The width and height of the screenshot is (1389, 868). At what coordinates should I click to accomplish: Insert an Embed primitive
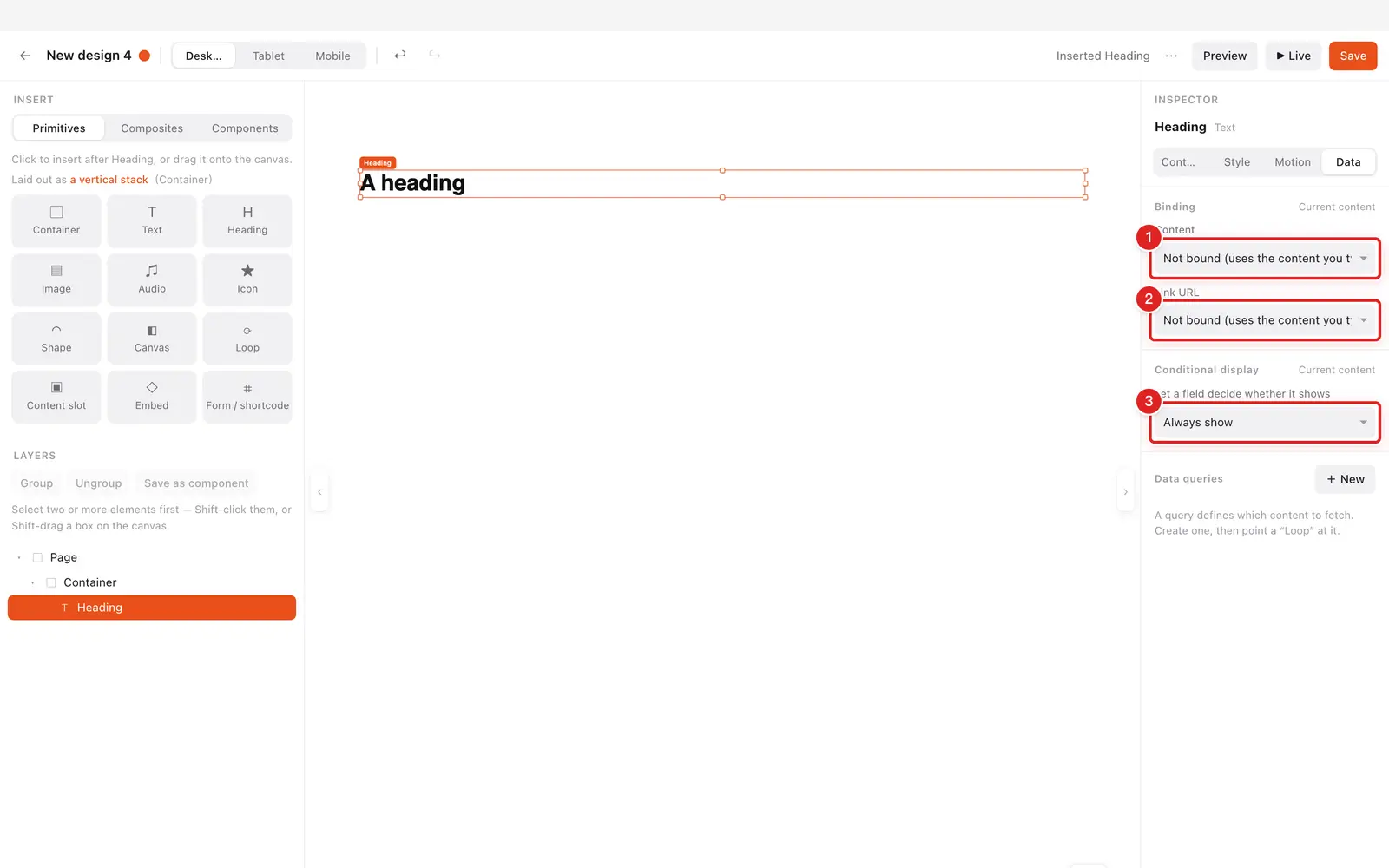tap(152, 397)
